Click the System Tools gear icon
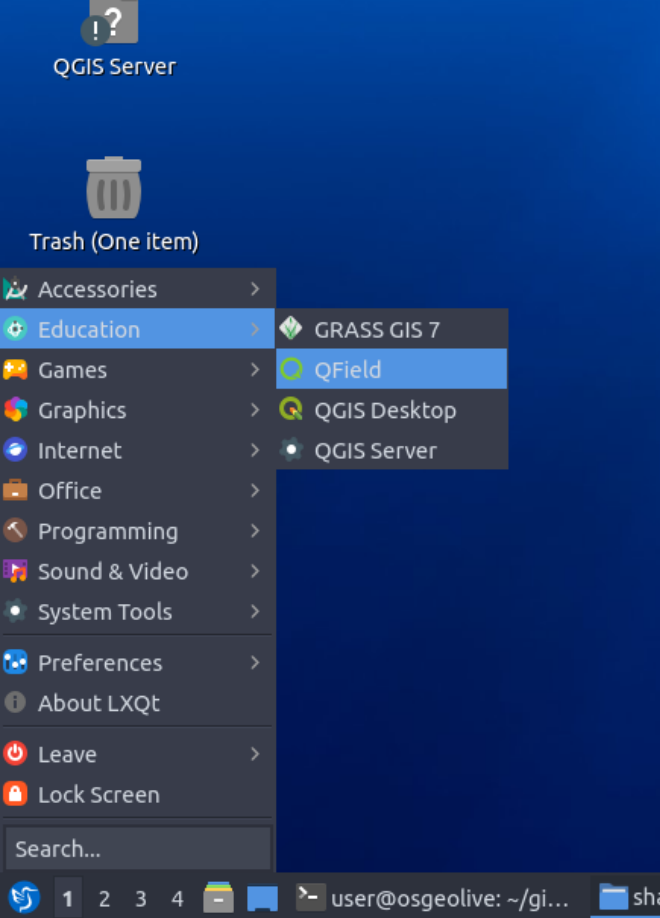Screen dimensions: 660x918 coord(15,611)
